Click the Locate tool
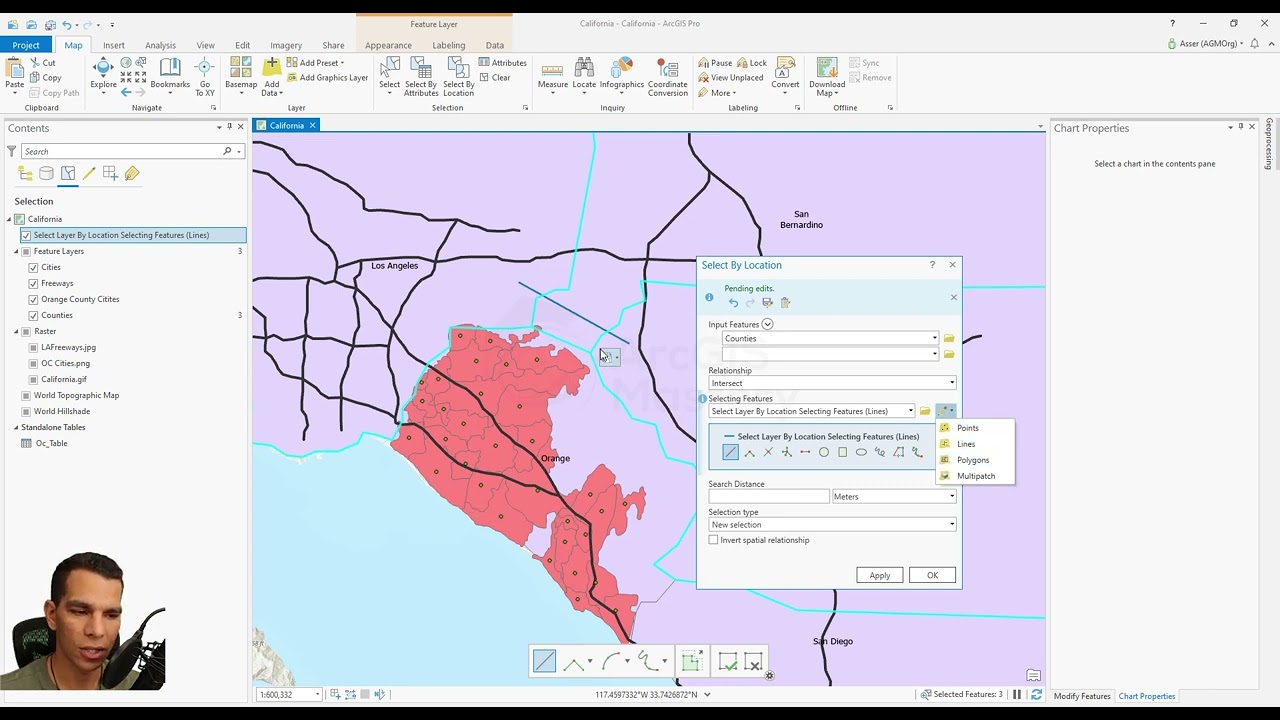Image resolution: width=1280 pixels, height=720 pixels. [584, 74]
